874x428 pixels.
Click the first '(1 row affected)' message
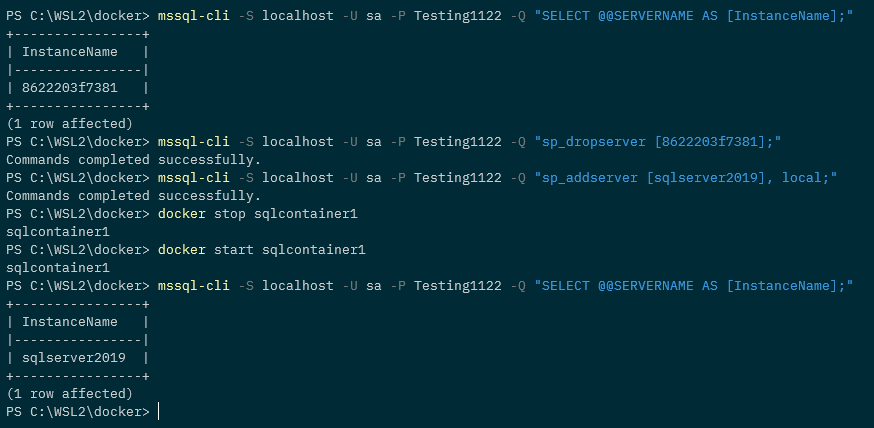click(69, 124)
